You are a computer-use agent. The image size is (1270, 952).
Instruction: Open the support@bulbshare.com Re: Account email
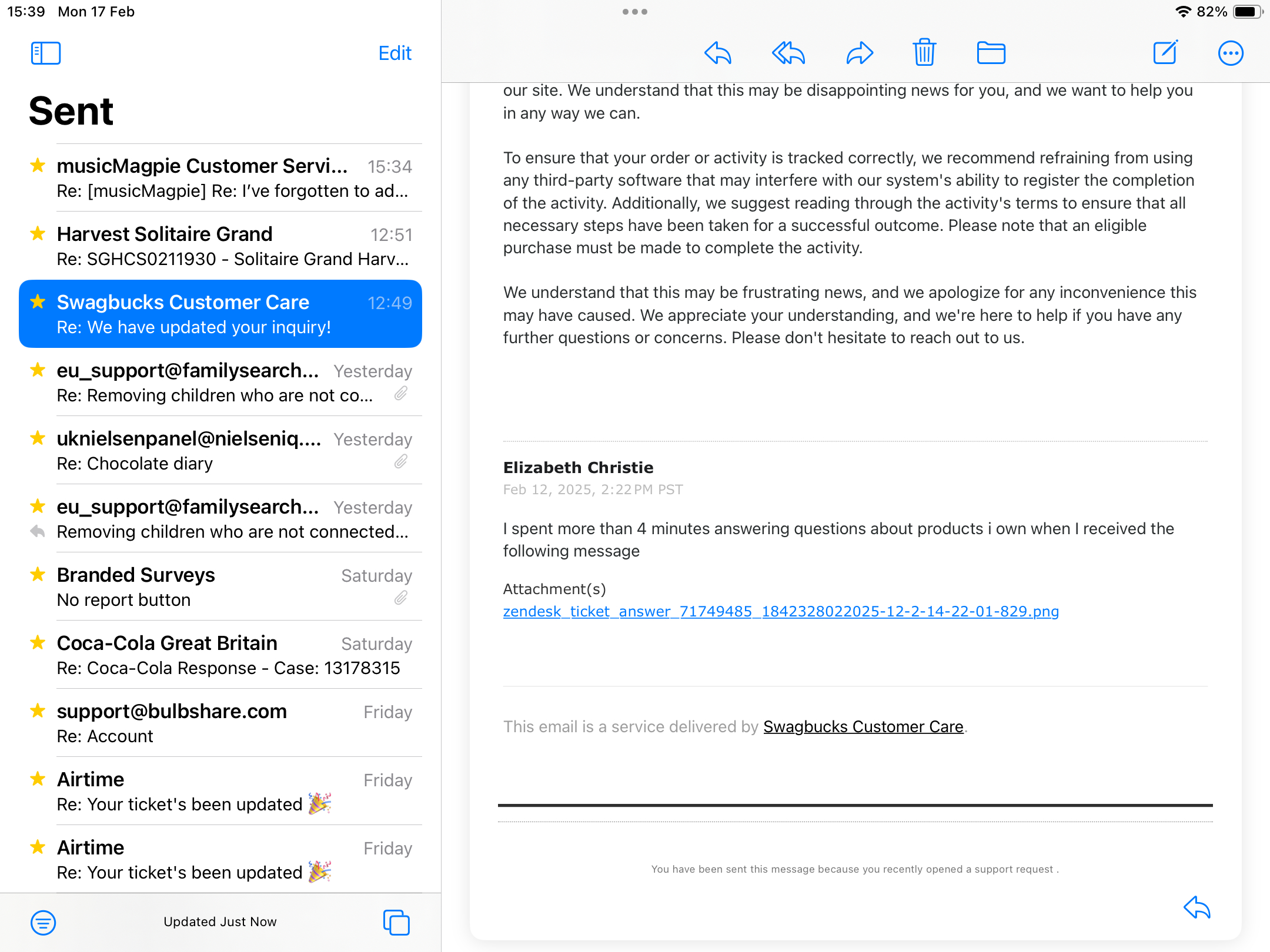point(233,723)
